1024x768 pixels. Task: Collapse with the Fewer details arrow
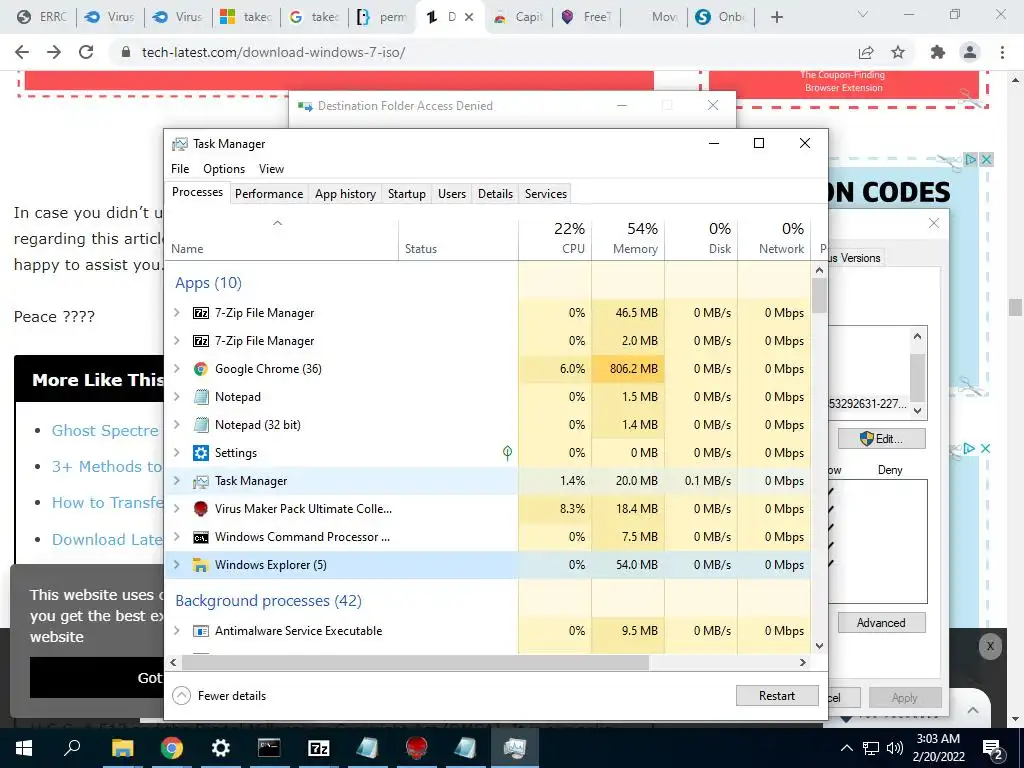pos(182,696)
